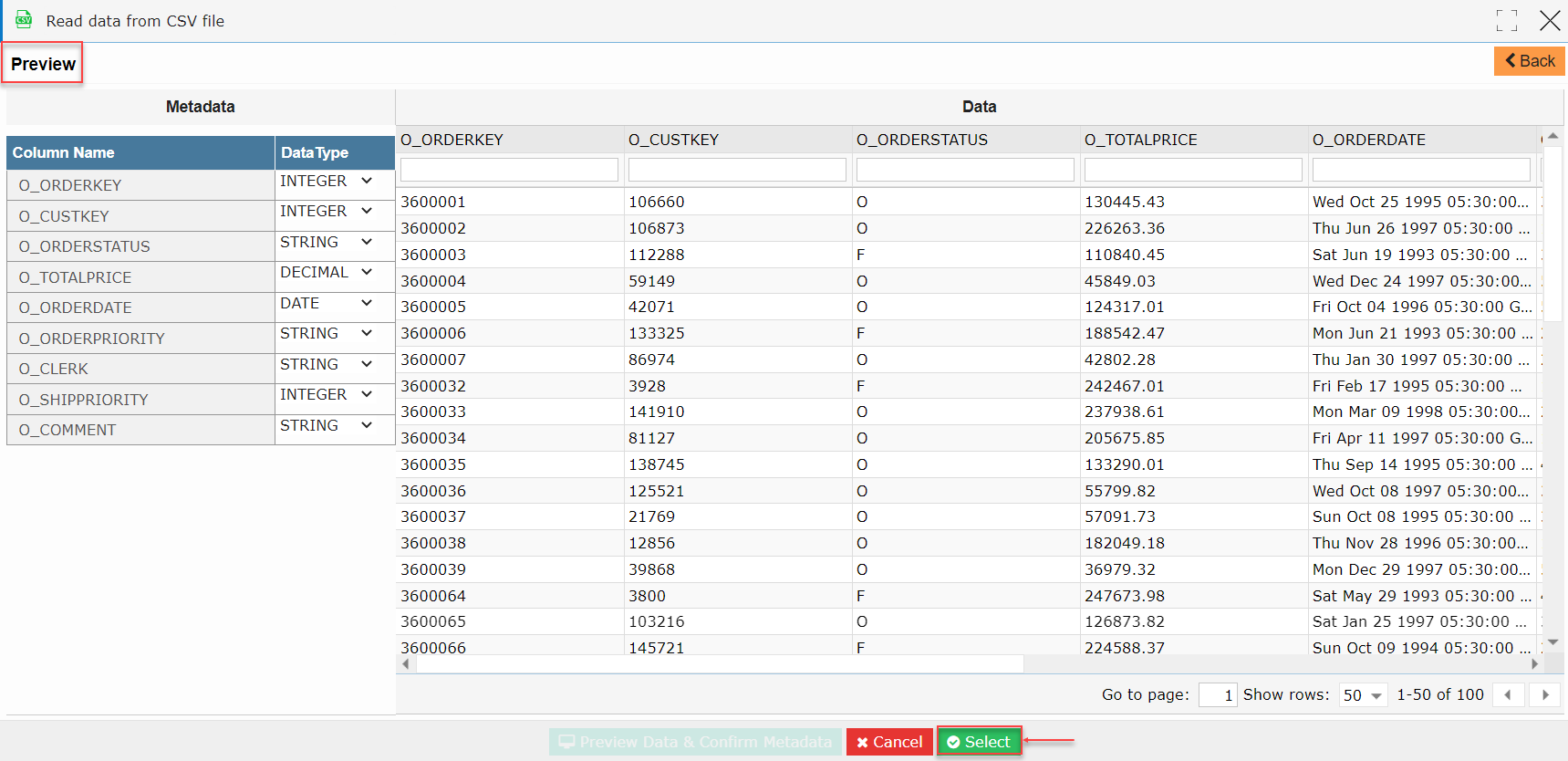This screenshot has width=1568, height=761.
Task: Click the Cancel button
Action: 889,742
